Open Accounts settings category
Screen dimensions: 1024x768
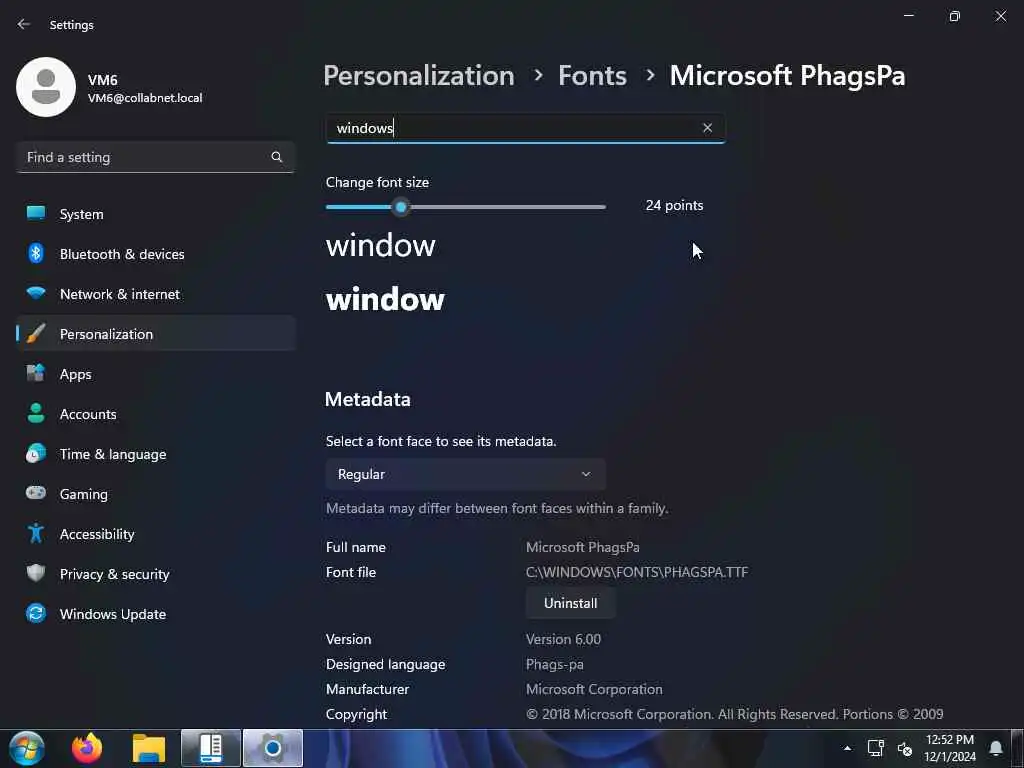click(x=155, y=414)
